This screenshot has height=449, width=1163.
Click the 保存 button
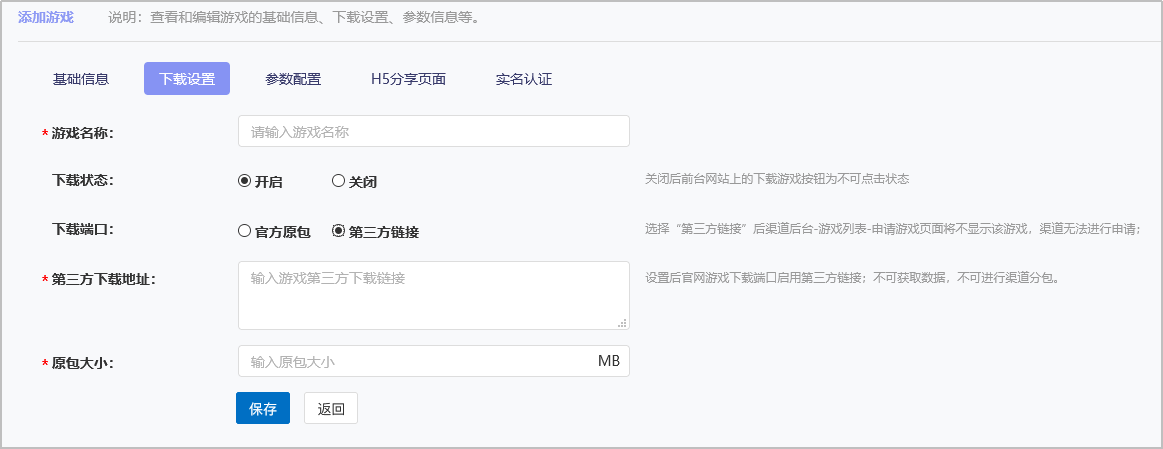click(263, 408)
